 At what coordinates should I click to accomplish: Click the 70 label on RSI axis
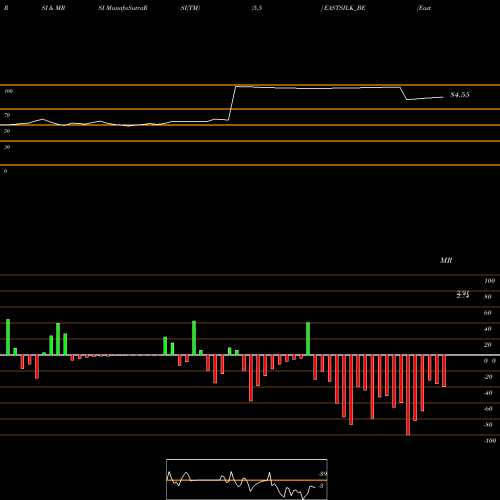[7, 115]
